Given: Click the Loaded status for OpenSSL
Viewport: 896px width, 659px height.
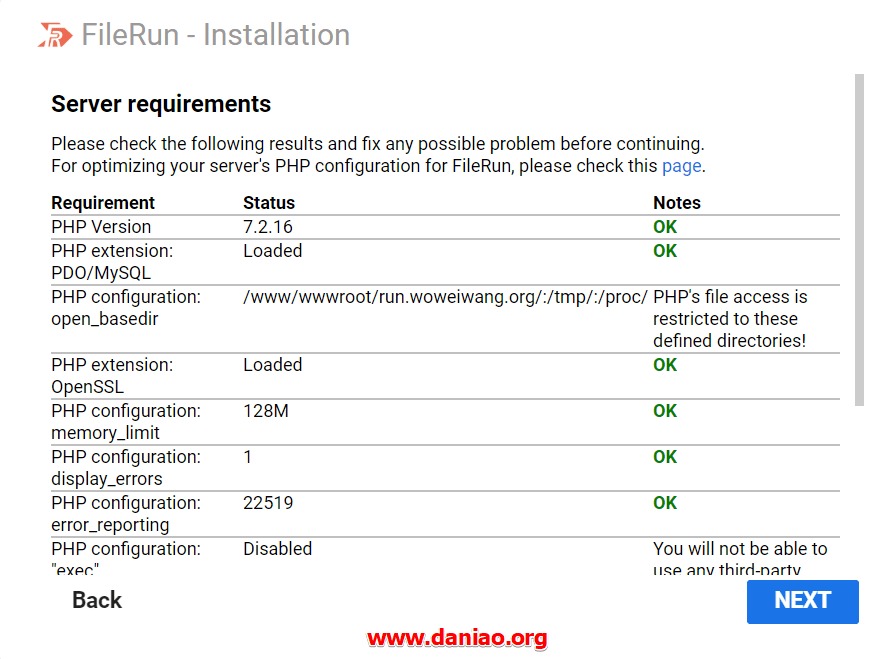Looking at the screenshot, I should point(273,365).
